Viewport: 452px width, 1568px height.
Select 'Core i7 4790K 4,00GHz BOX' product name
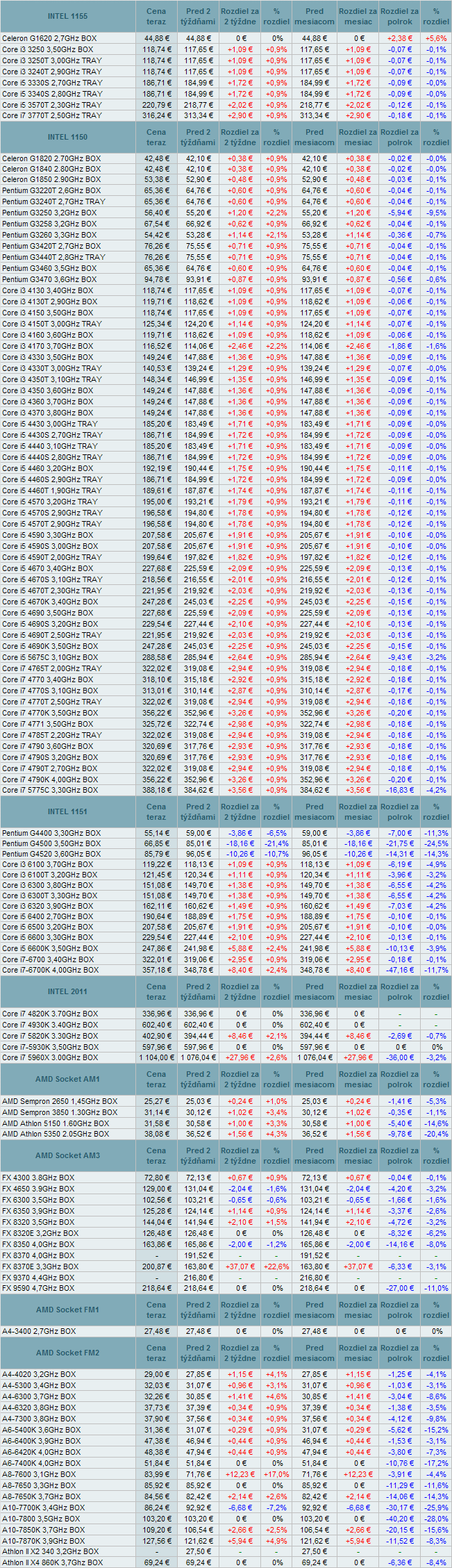(50, 779)
